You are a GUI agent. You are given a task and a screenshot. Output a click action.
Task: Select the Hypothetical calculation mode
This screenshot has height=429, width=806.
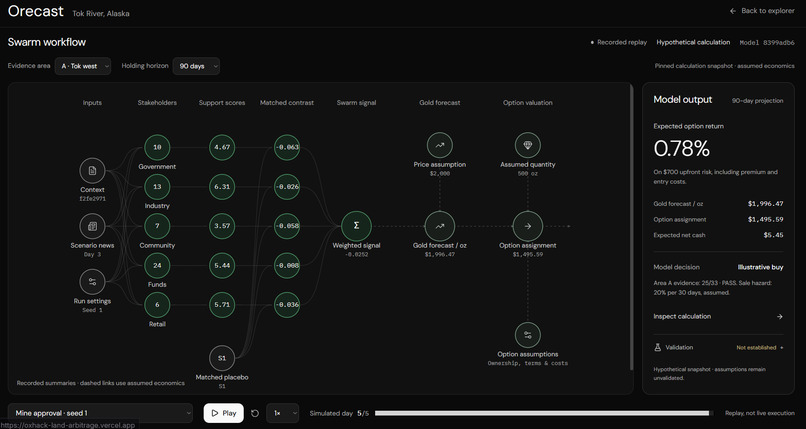(x=693, y=43)
